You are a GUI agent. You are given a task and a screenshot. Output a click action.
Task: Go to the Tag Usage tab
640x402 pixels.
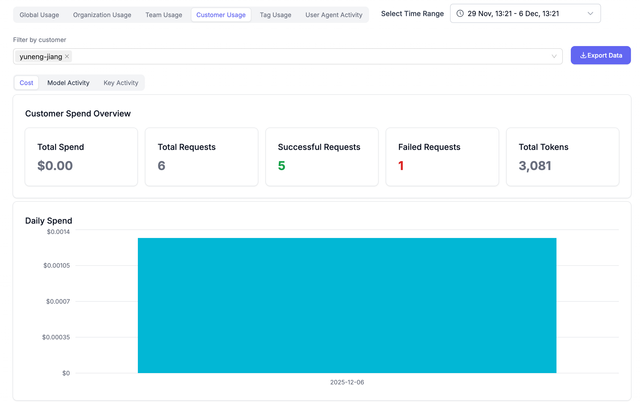(275, 15)
